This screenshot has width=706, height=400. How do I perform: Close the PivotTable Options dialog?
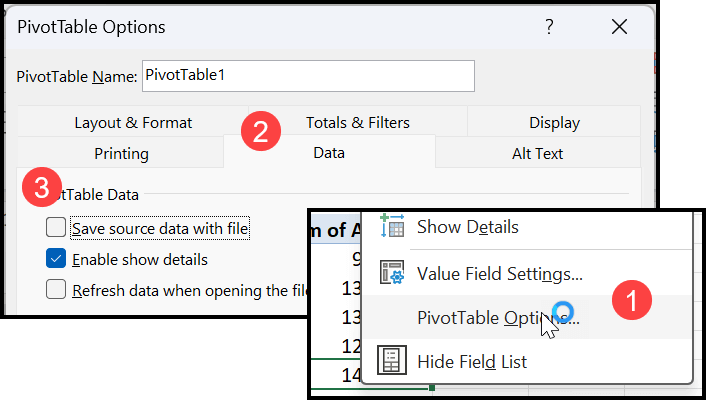(x=620, y=27)
